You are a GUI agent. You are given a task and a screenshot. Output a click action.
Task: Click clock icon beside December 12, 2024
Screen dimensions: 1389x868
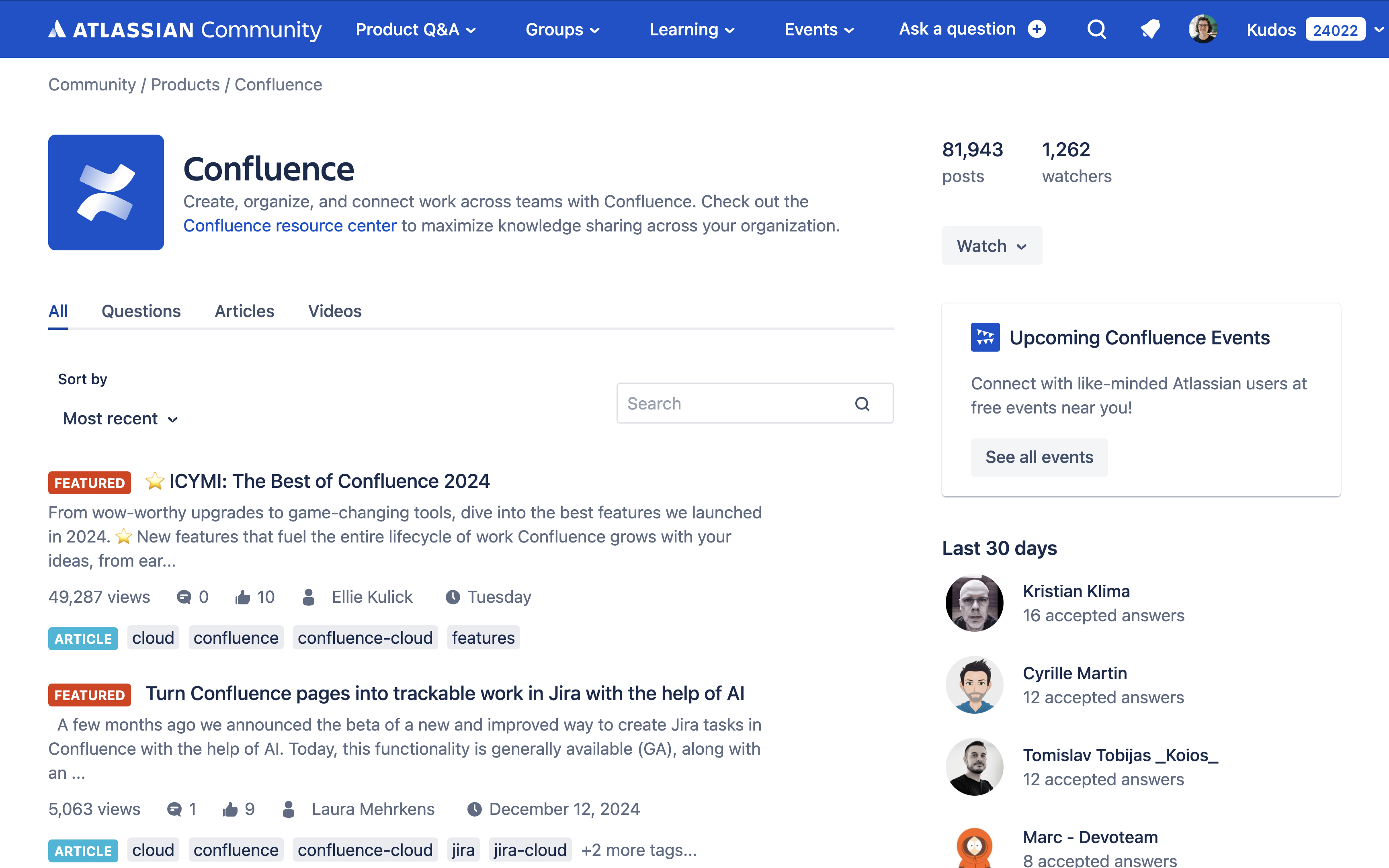[475, 809]
